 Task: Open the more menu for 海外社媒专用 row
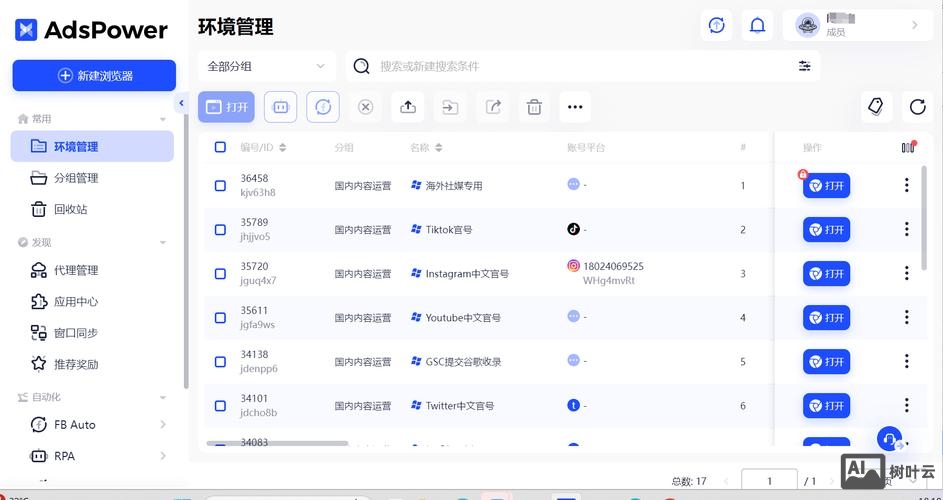906,185
